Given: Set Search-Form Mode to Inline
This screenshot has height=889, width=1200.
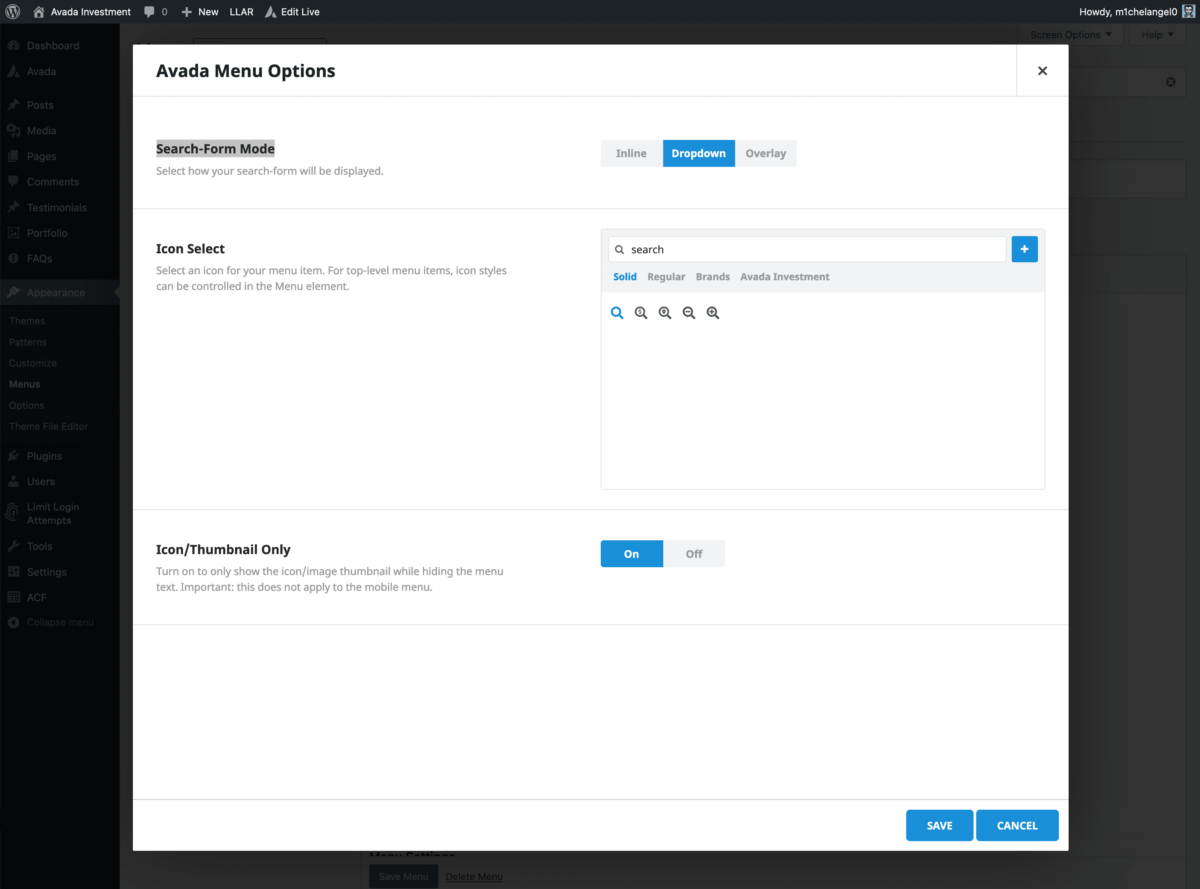Looking at the screenshot, I should pos(630,153).
